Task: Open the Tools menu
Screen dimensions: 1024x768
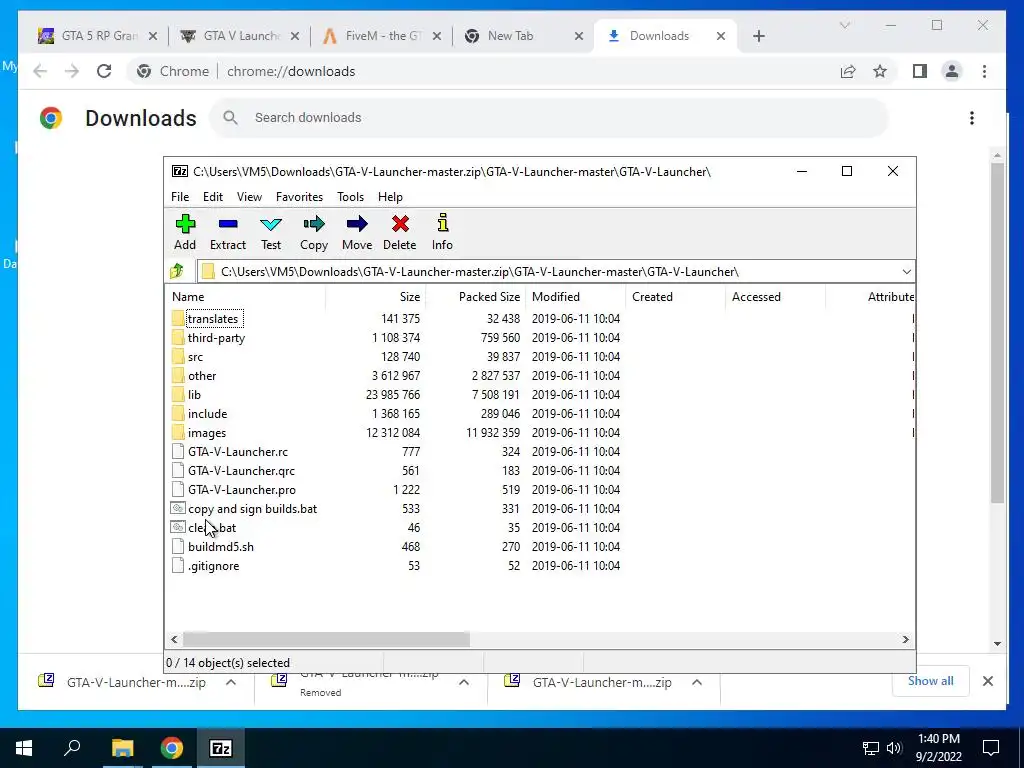Action: tap(350, 197)
